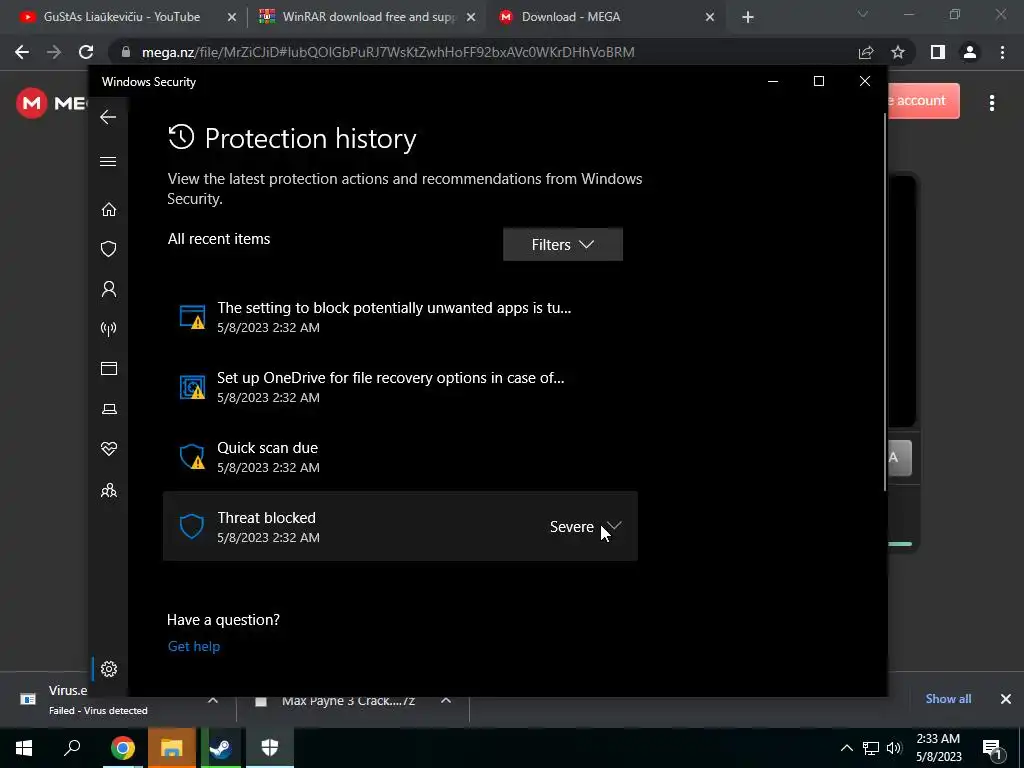This screenshot has width=1024, height=768.
Task: Open Steam from the taskbar
Action: click(221, 748)
